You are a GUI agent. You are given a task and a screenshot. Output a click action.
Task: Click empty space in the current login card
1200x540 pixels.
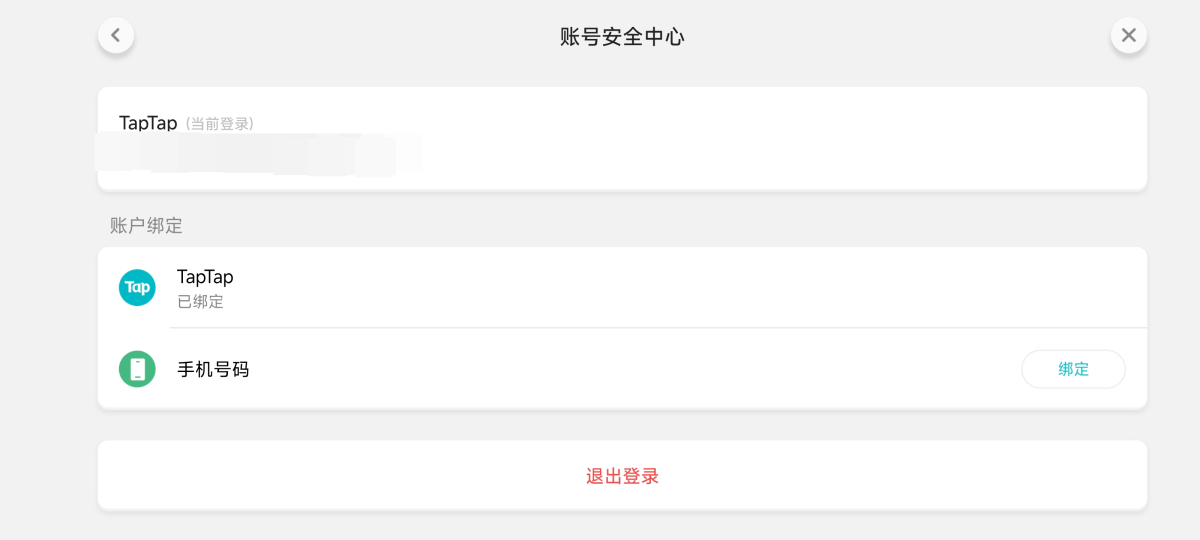click(x=780, y=140)
